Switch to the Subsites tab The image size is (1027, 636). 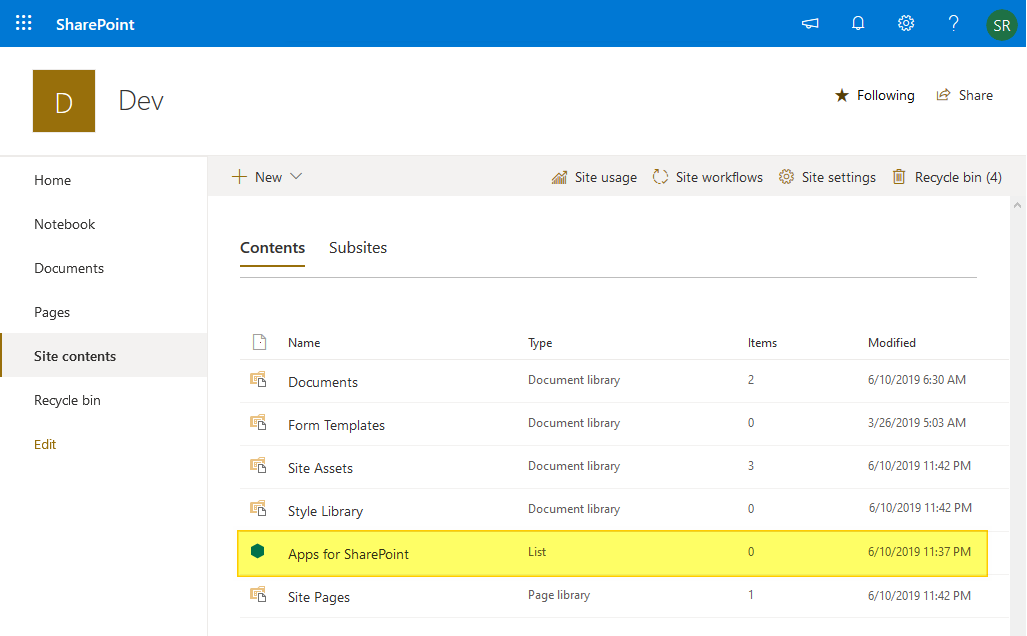click(x=357, y=247)
